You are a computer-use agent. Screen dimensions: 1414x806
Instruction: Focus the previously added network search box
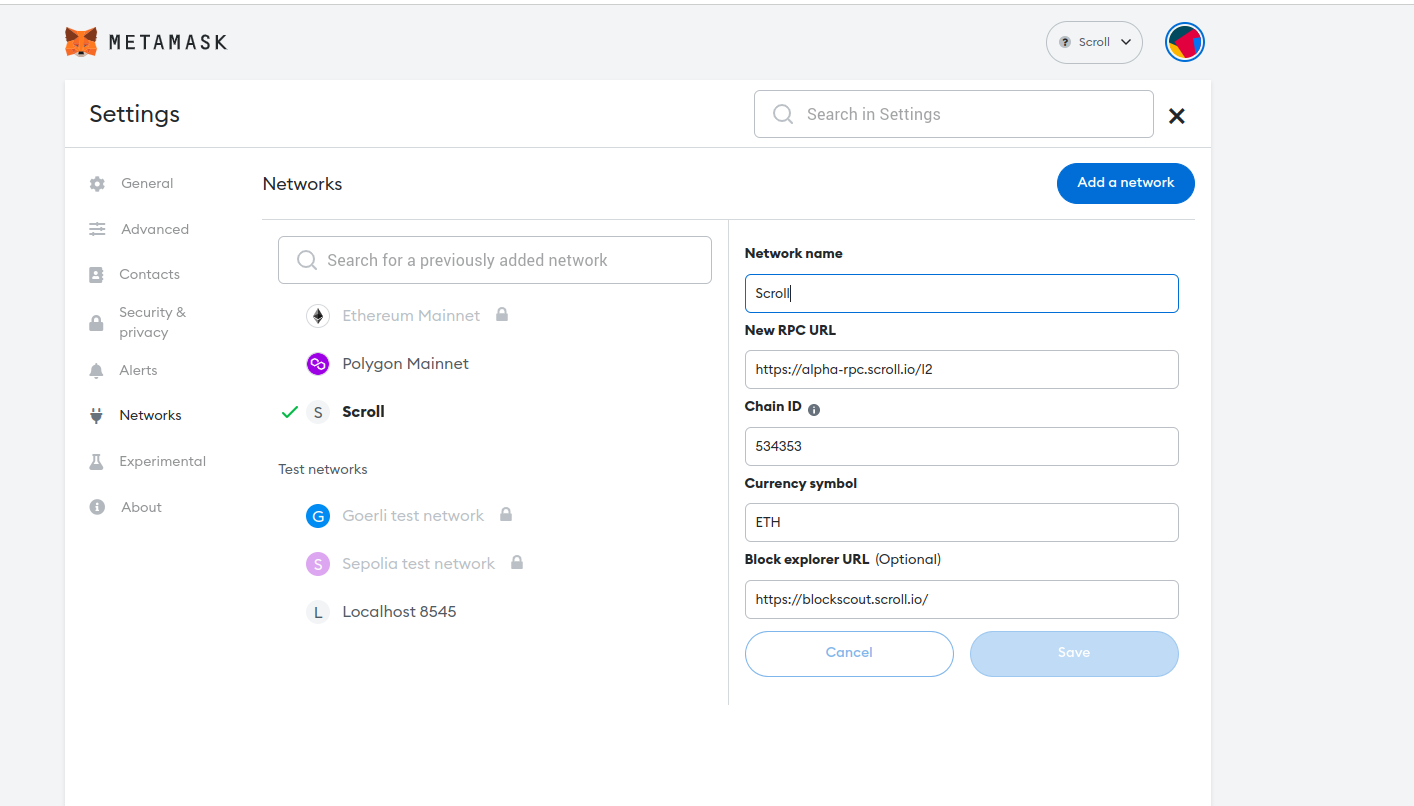495,260
